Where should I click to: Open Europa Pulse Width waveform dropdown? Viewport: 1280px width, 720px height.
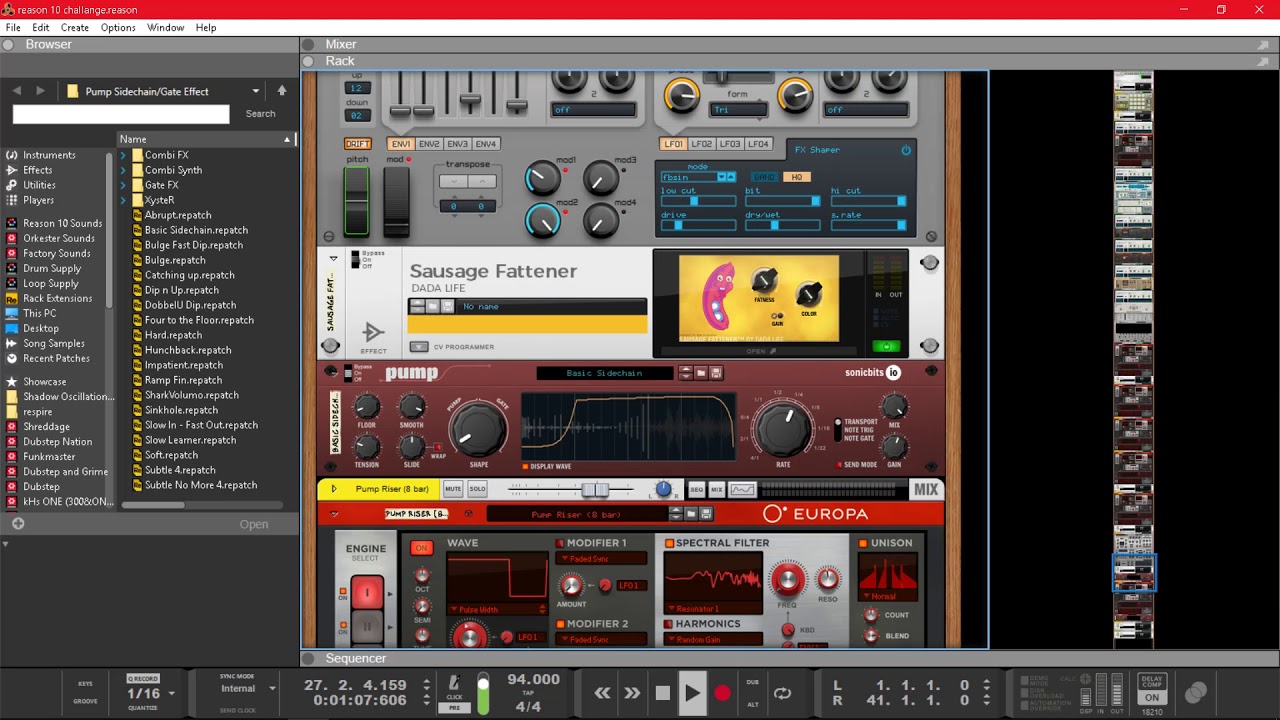498,609
